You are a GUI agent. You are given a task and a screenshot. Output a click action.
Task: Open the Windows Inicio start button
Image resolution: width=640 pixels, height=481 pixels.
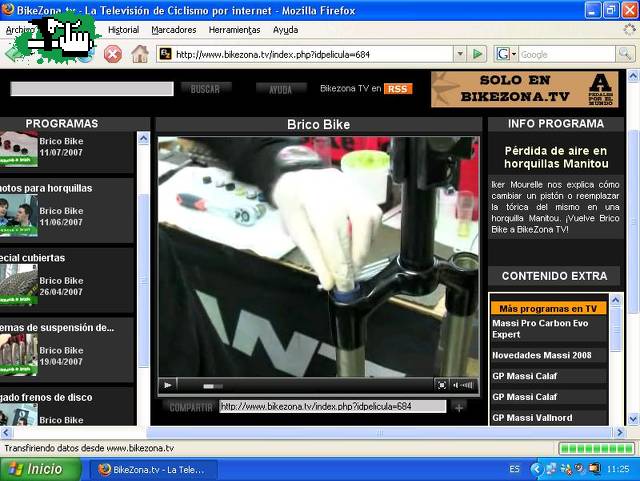point(40,469)
